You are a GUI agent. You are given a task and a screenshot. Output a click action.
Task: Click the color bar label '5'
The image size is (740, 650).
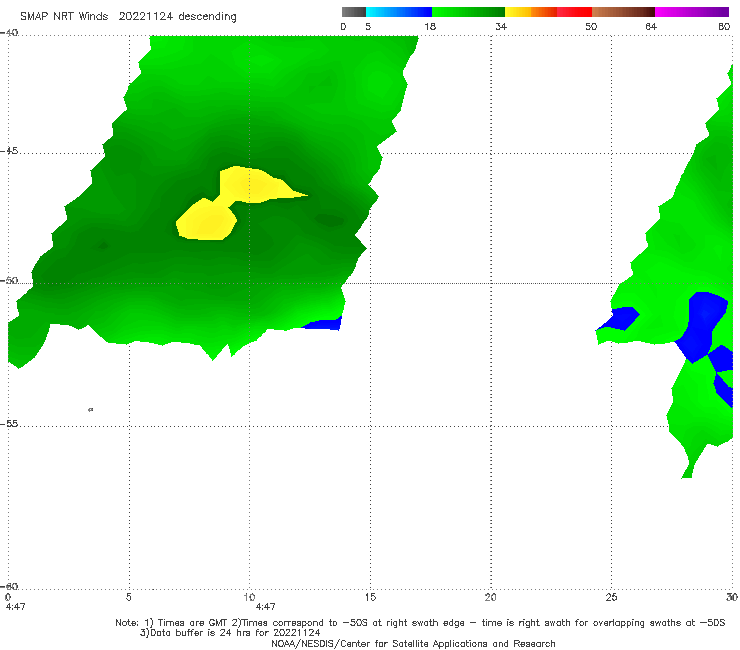click(x=368, y=26)
